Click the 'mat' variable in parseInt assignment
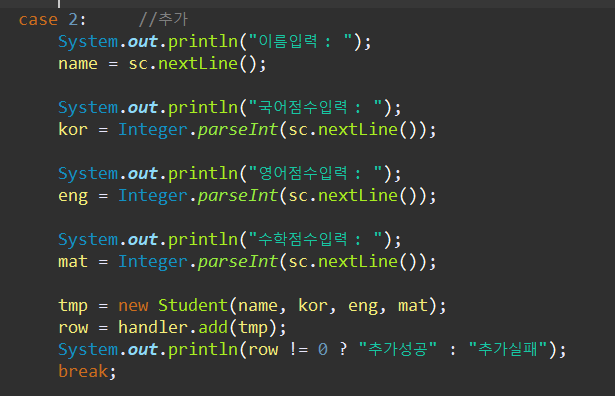Screen dimensions: 615x396 pyautogui.click(x=73, y=262)
